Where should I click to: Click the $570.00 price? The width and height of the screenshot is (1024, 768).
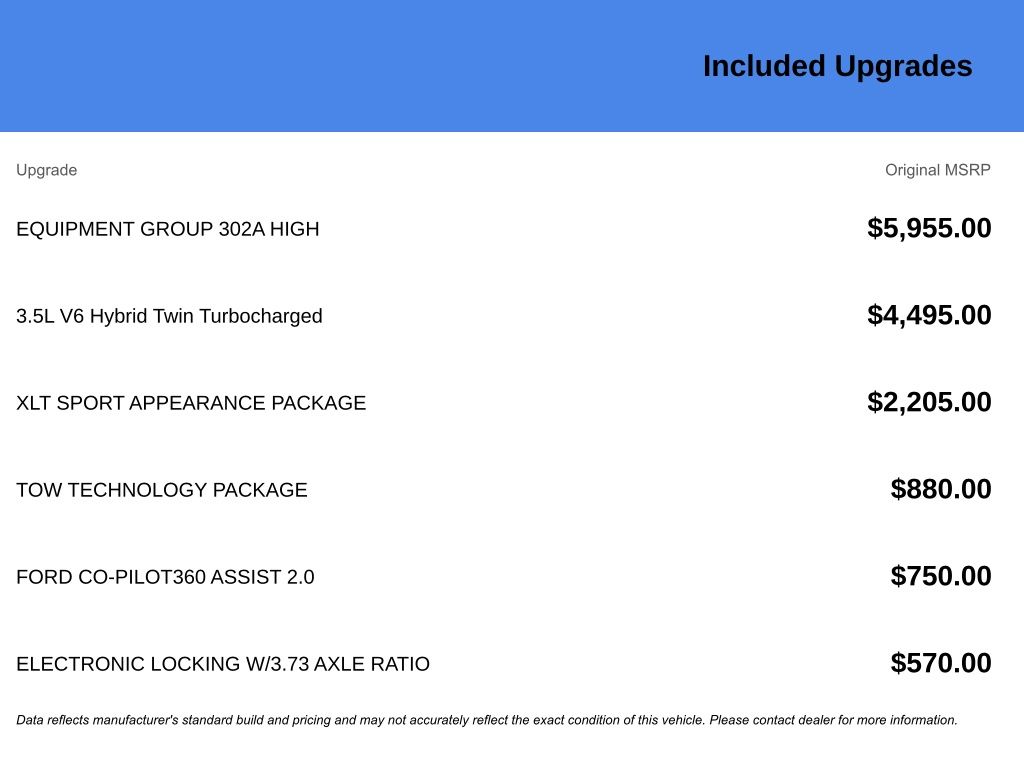[x=941, y=663]
